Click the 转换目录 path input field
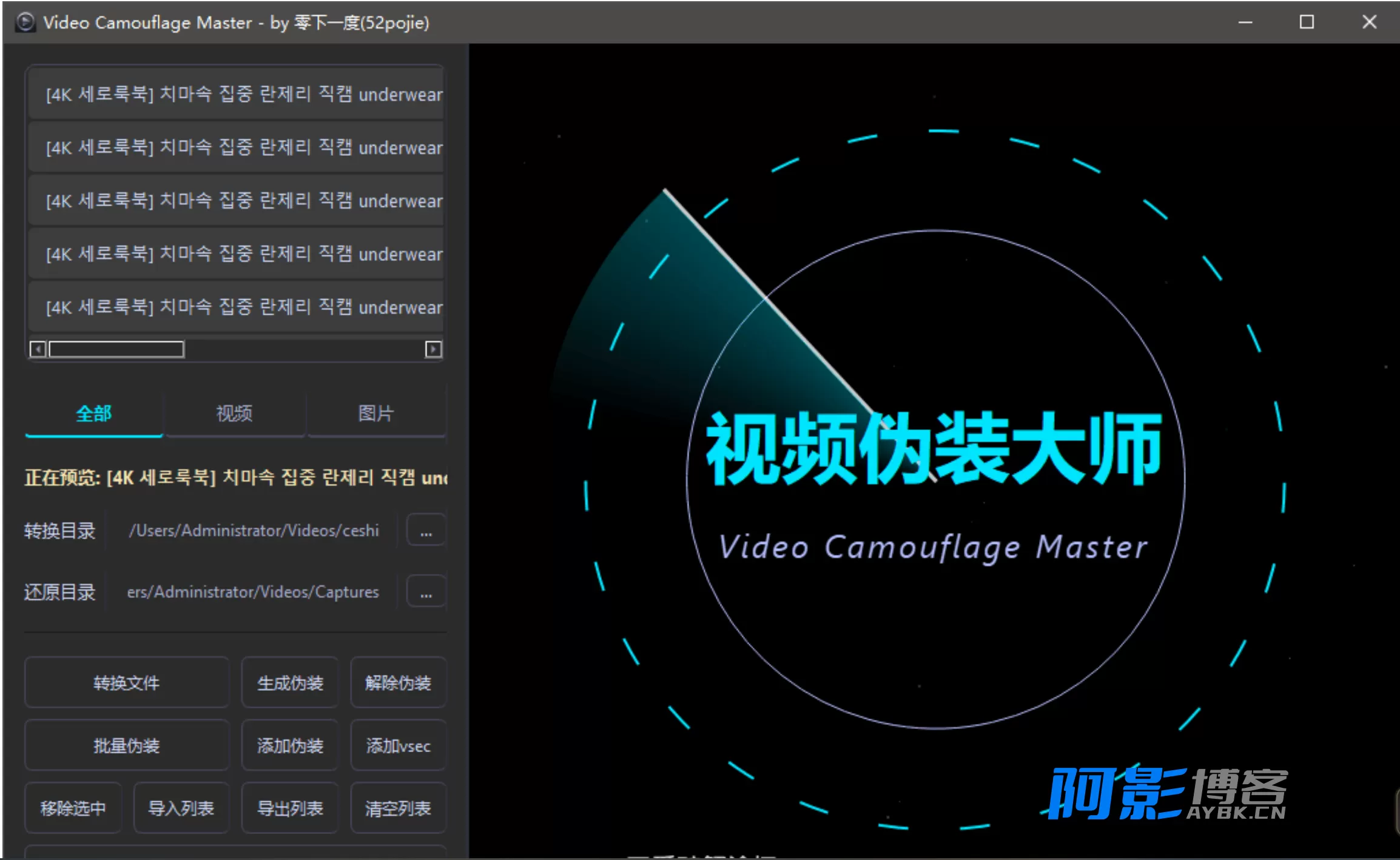 254,531
